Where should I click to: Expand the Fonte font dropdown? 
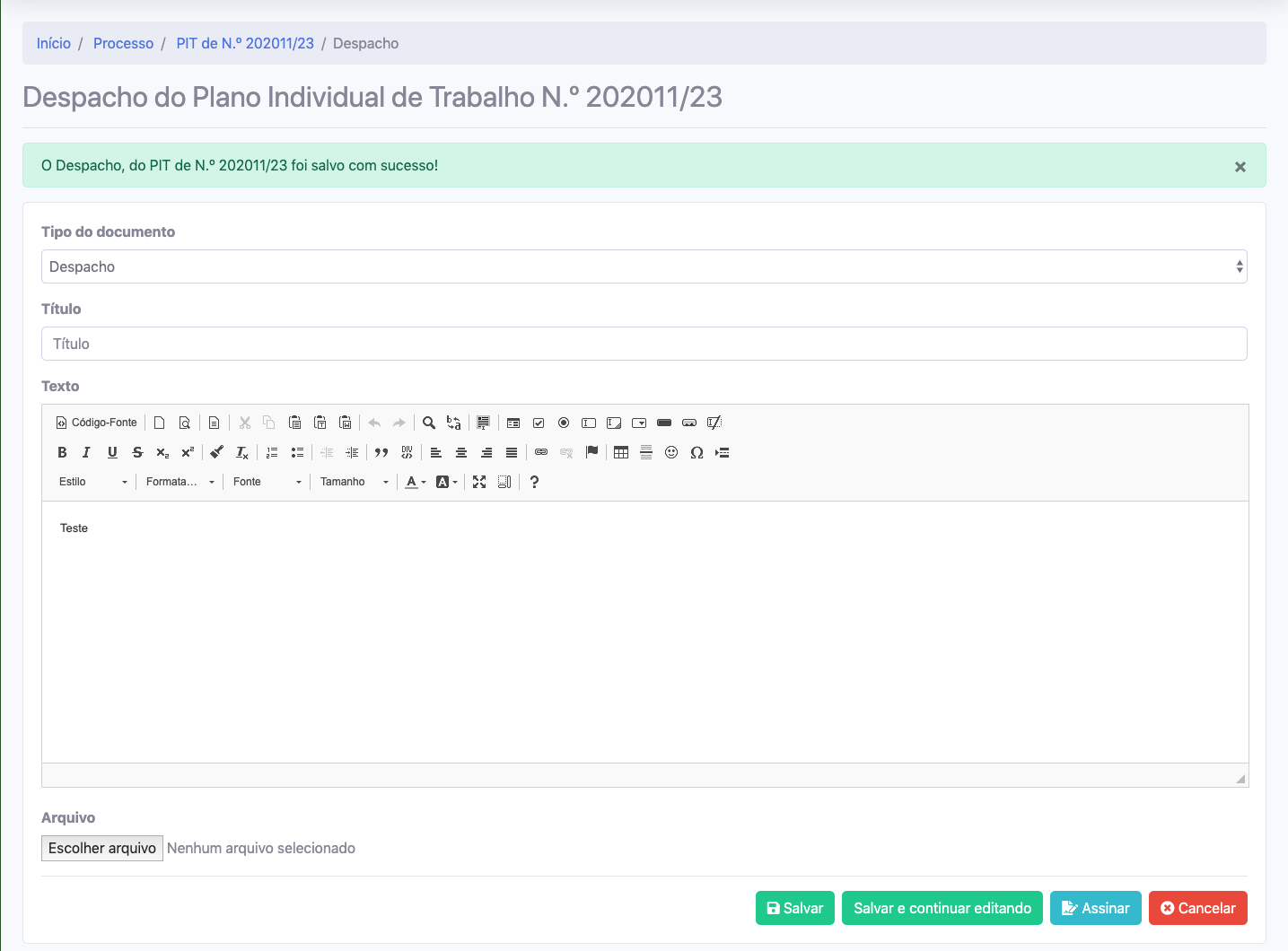pyautogui.click(x=267, y=482)
